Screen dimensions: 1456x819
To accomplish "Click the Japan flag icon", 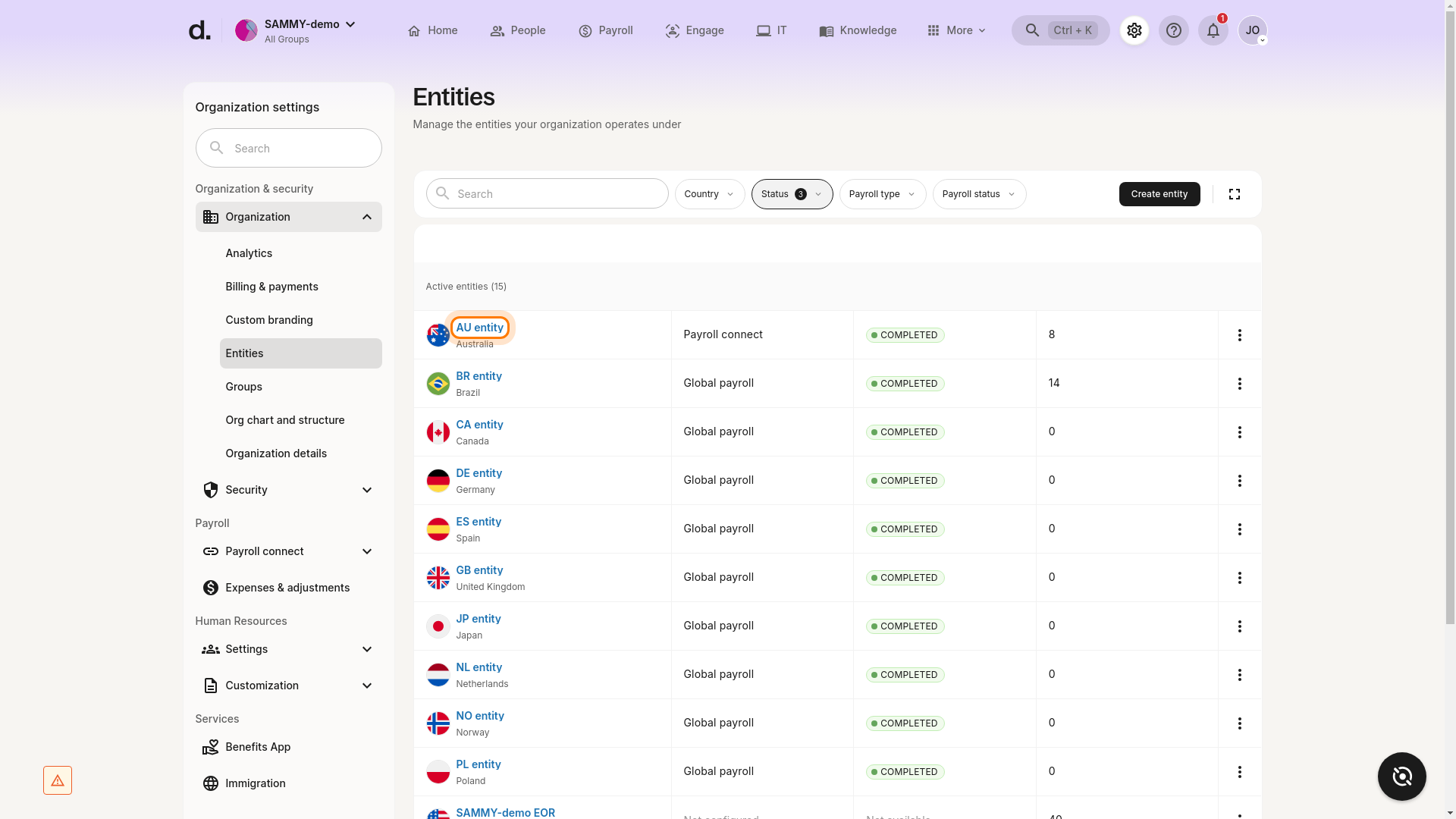I will coord(438,626).
